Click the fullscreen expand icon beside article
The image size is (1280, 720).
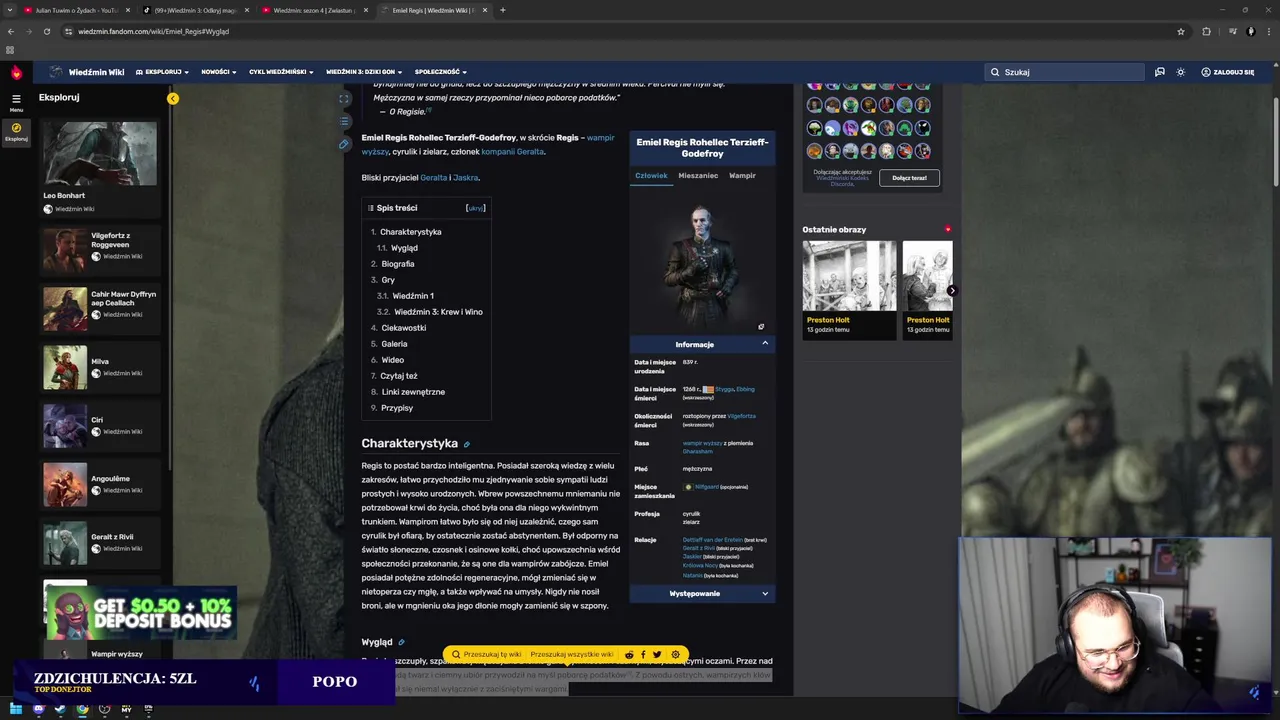344,98
